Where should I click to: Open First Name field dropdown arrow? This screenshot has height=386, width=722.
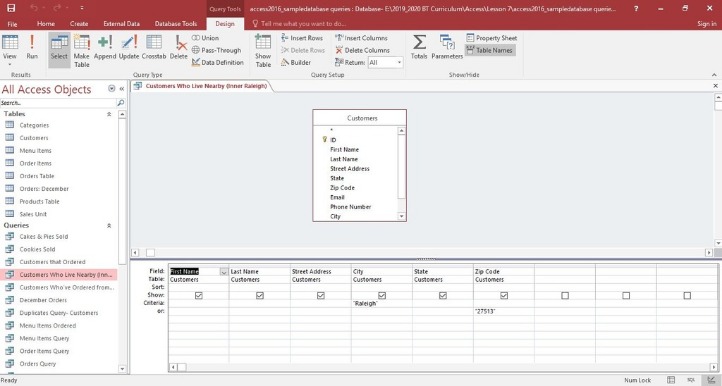(x=224, y=272)
